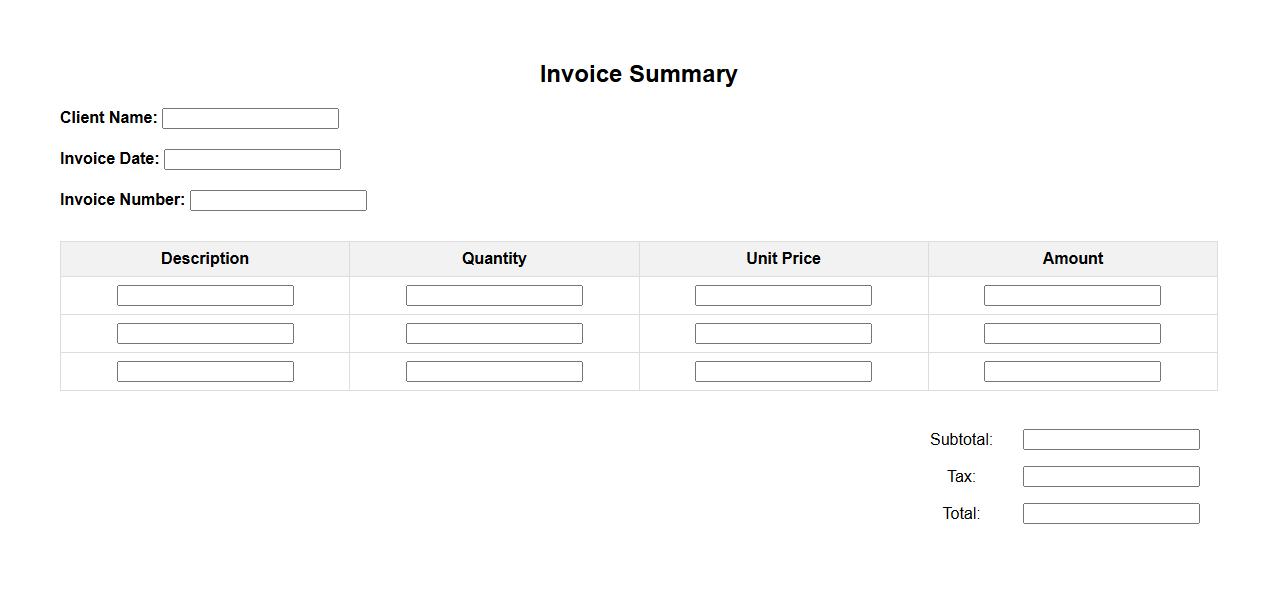Screen dimensions: 1278x601
Task: Click the Invoice Summary heading
Action: pos(638,74)
